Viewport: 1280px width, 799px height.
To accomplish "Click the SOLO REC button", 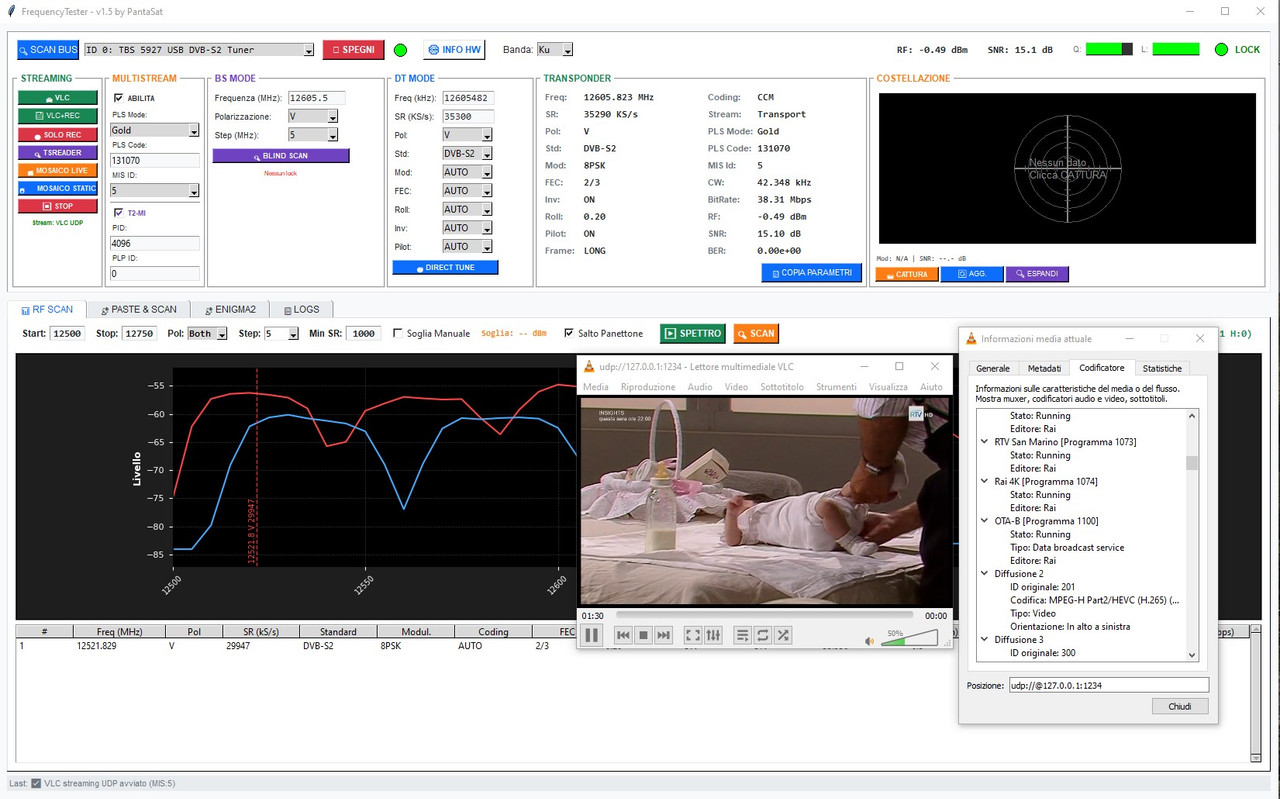I will coord(58,134).
